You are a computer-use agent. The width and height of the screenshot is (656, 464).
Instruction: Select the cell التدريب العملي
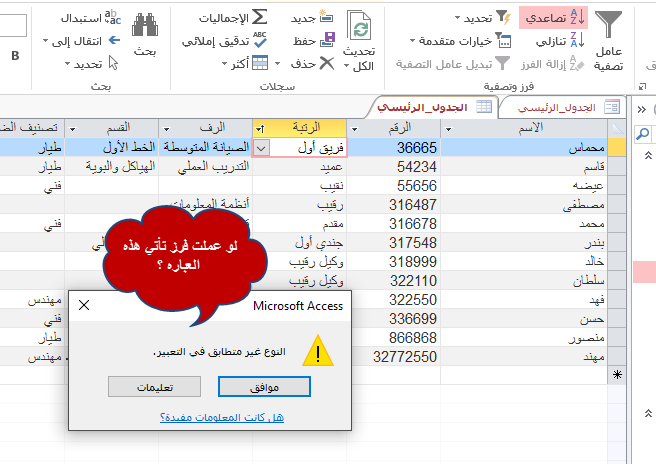205,167
